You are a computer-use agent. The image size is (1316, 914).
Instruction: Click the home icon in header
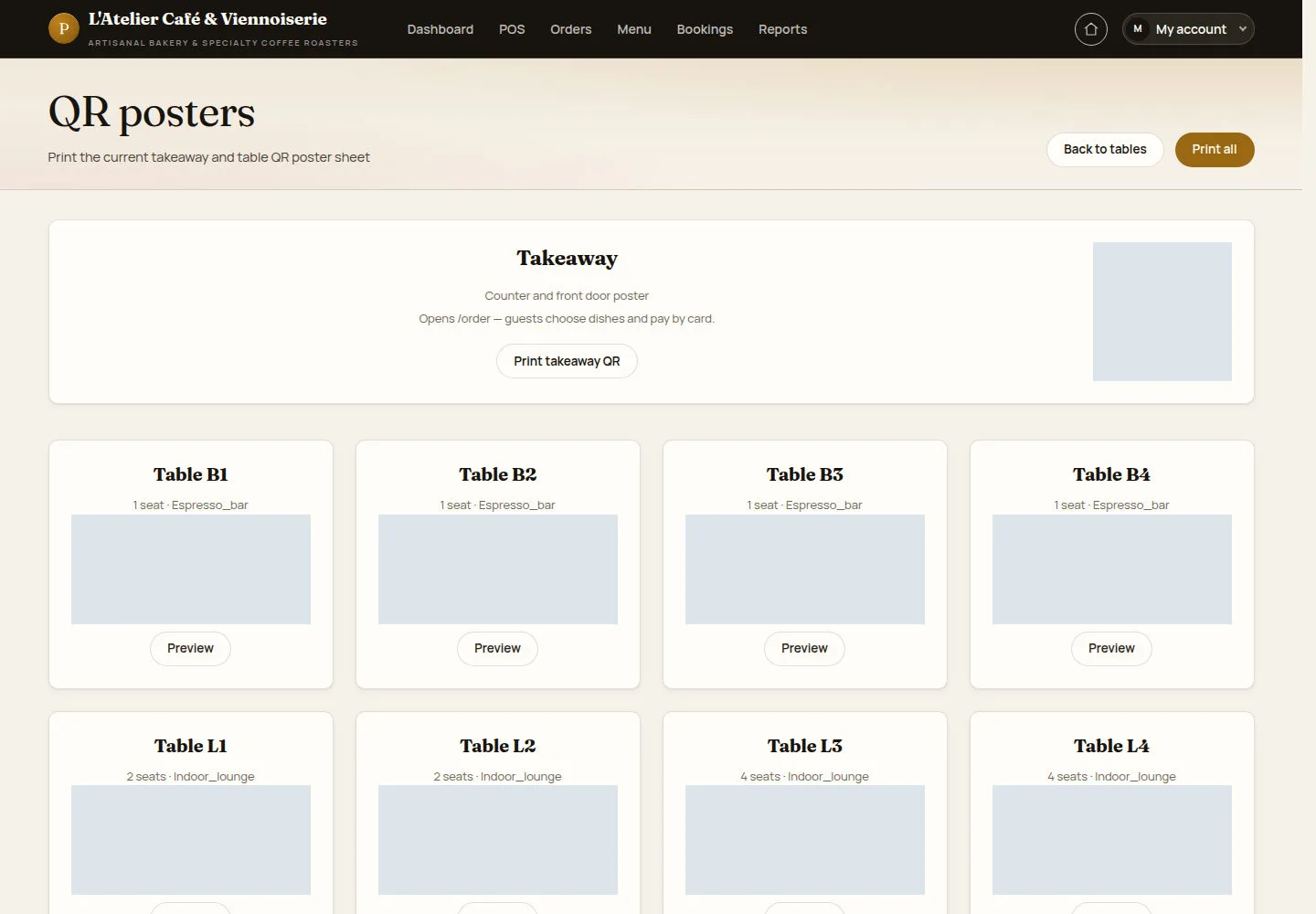(1090, 29)
